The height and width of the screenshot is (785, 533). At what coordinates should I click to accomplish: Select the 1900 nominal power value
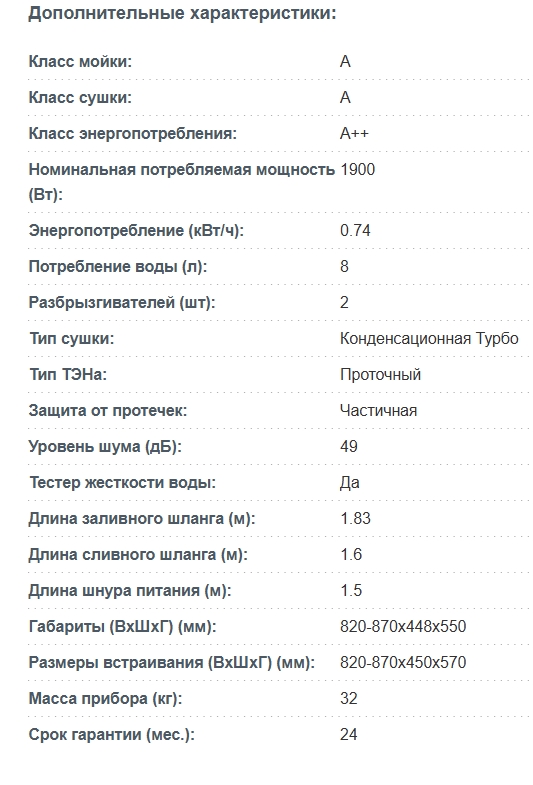pyautogui.click(x=357, y=170)
